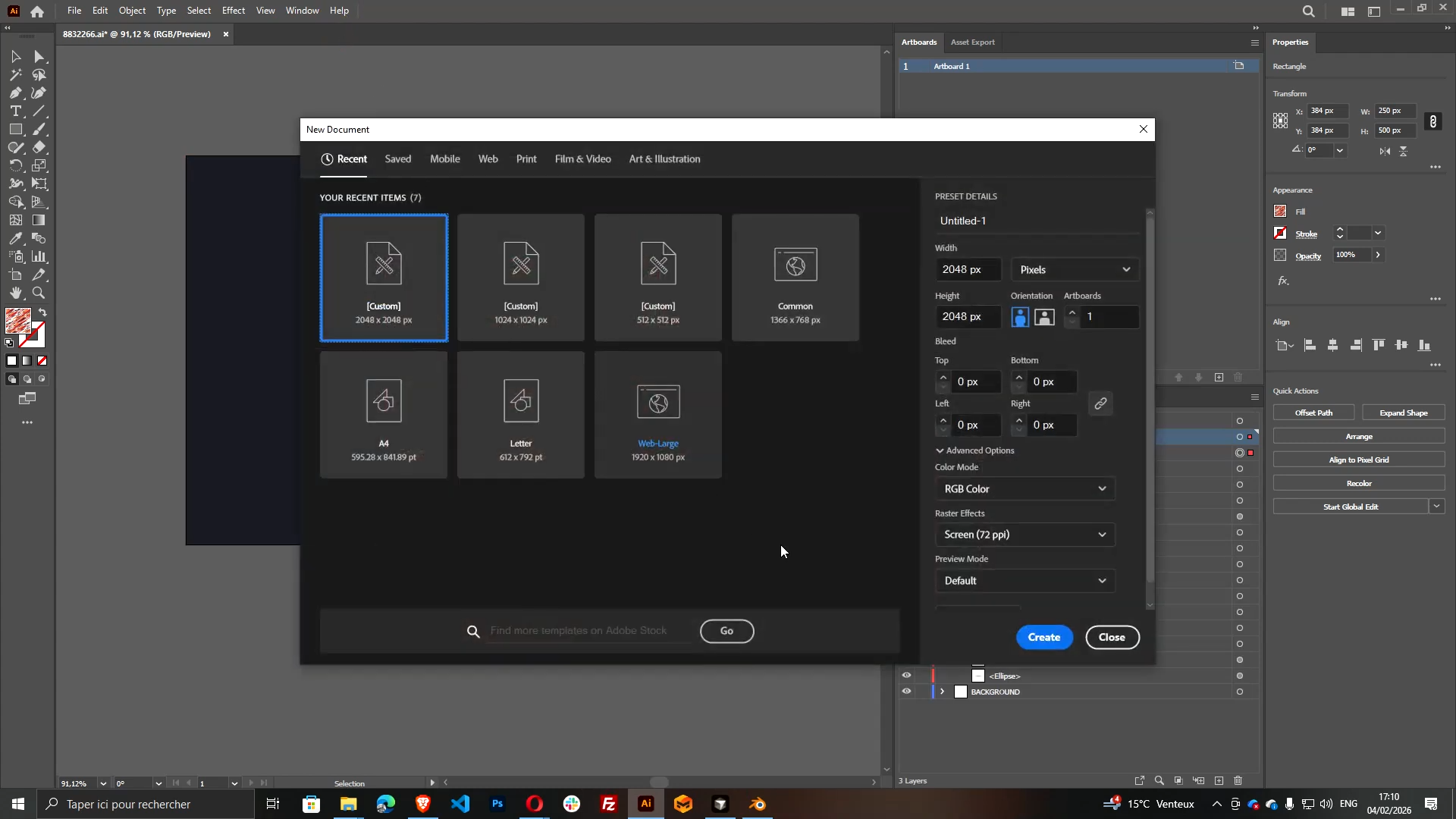
Task: Select the Mesh tool
Action: tap(15, 218)
